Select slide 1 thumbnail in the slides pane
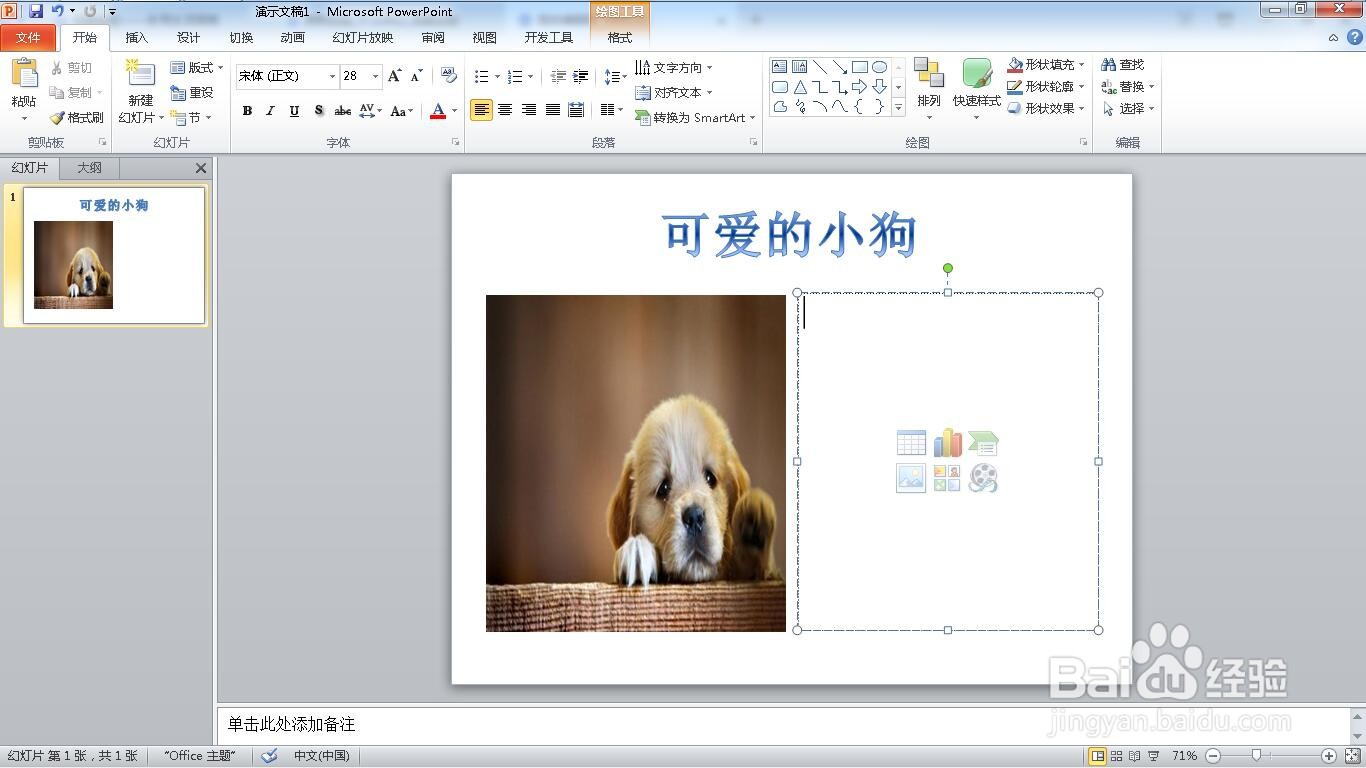The width and height of the screenshot is (1366, 768). click(114, 256)
